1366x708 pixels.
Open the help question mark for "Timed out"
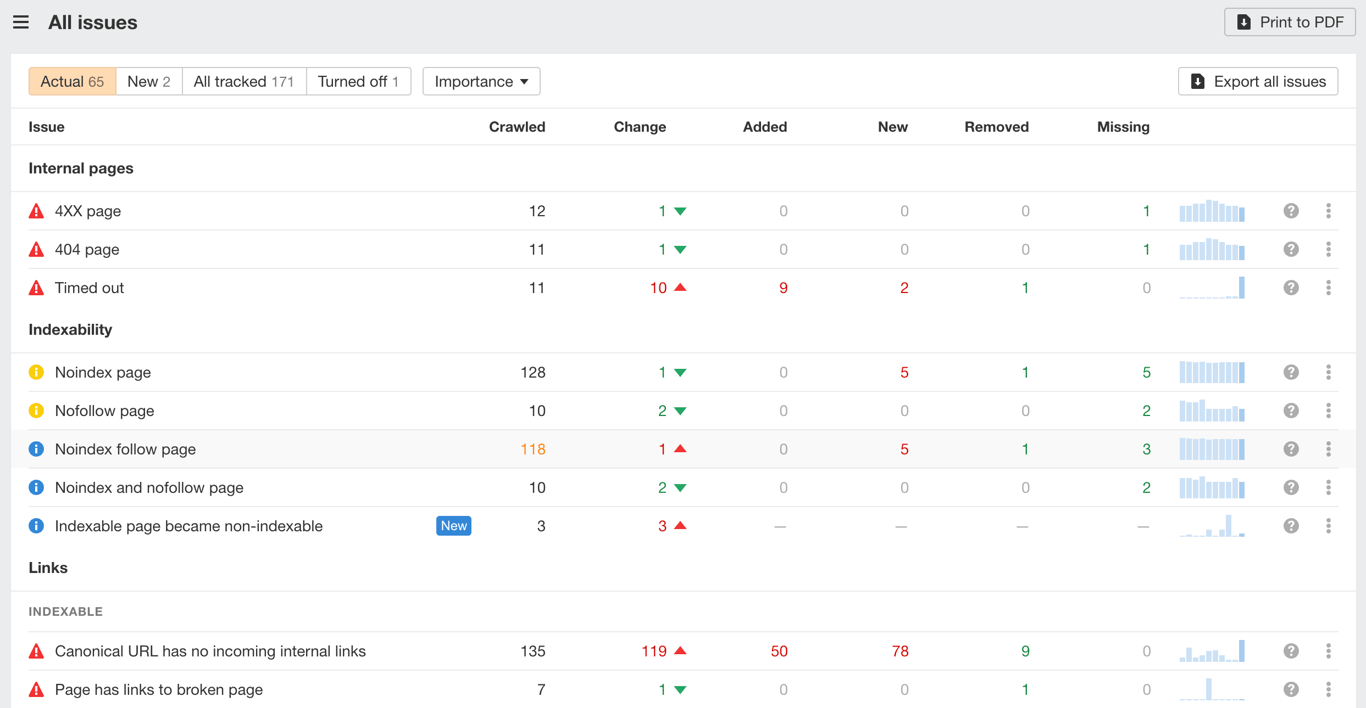tap(1291, 287)
